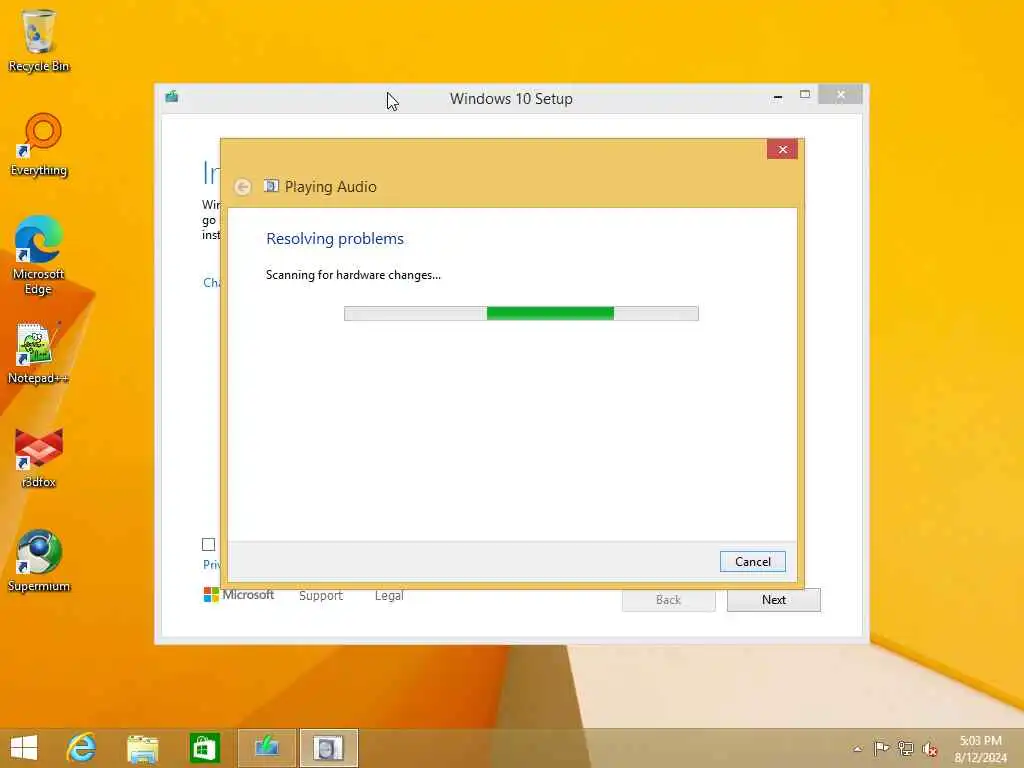
Task: Open the Notepad++ desktop shortcut
Action: pos(38,353)
